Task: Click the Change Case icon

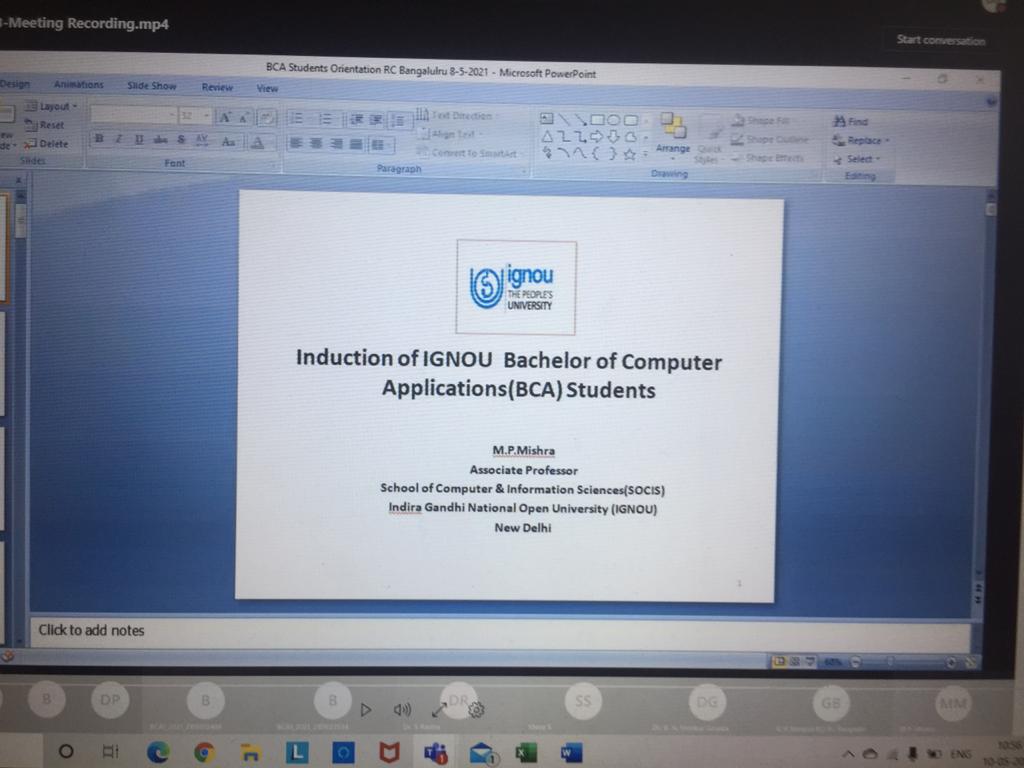Action: point(228,141)
